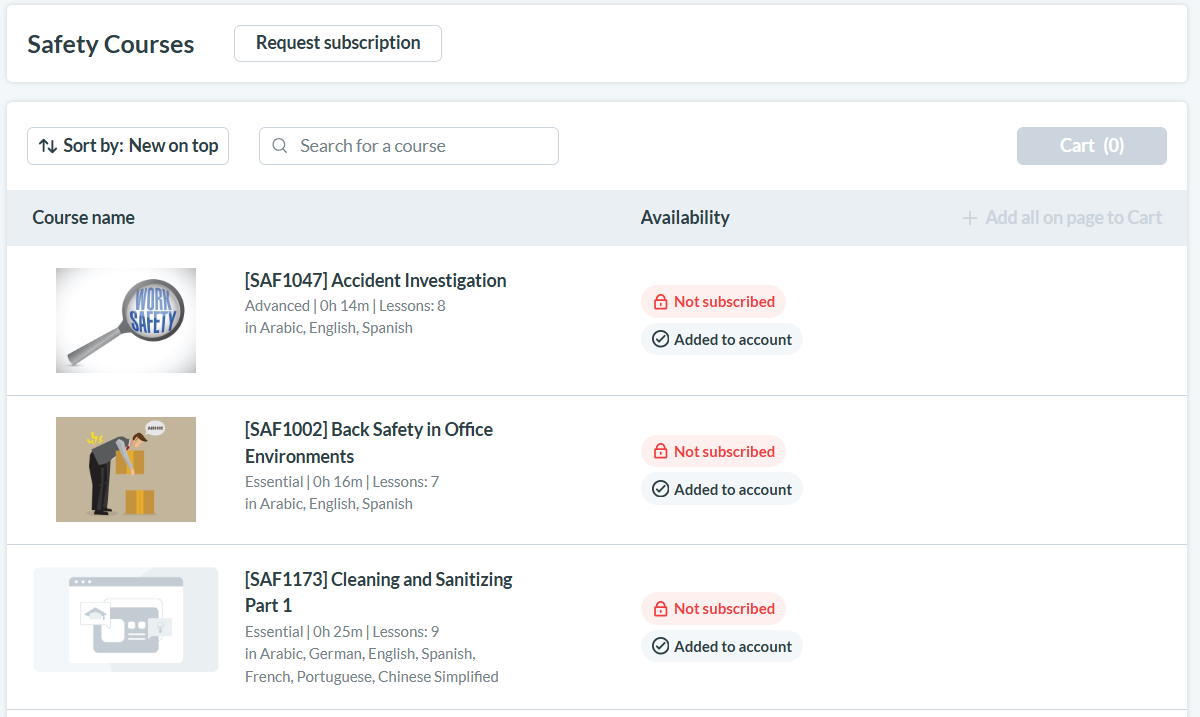Image resolution: width=1200 pixels, height=717 pixels.
Task: Open [SAF1047] Accident Investigation course
Action: (376, 281)
